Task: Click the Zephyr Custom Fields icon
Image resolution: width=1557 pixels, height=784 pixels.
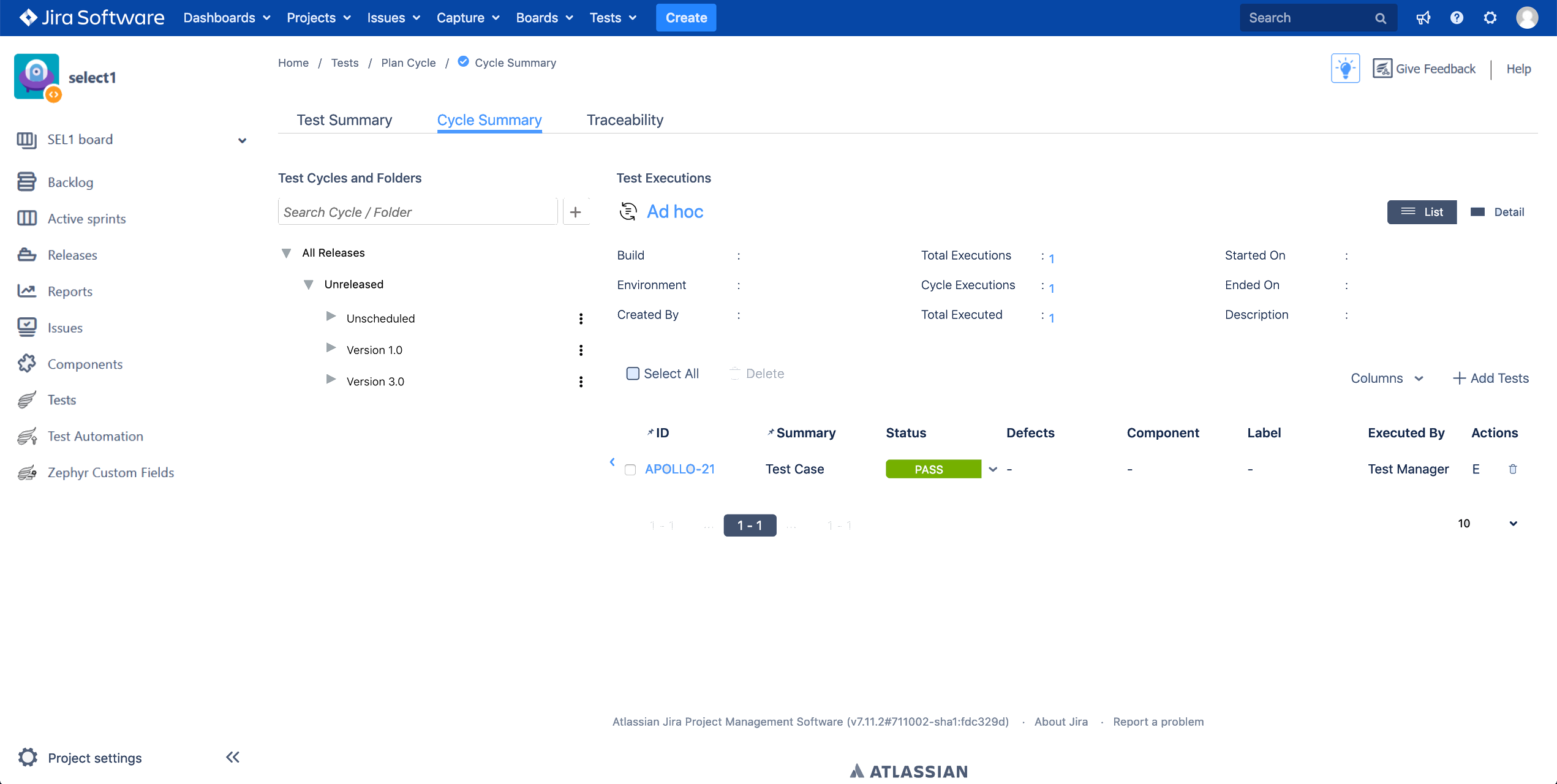Action: pos(27,472)
